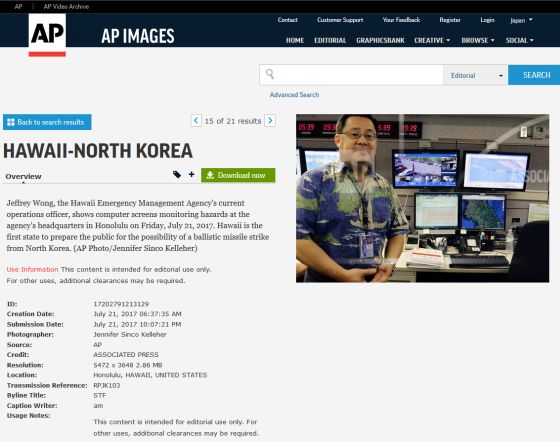Click the Login link
560x442 pixels.
487,20
